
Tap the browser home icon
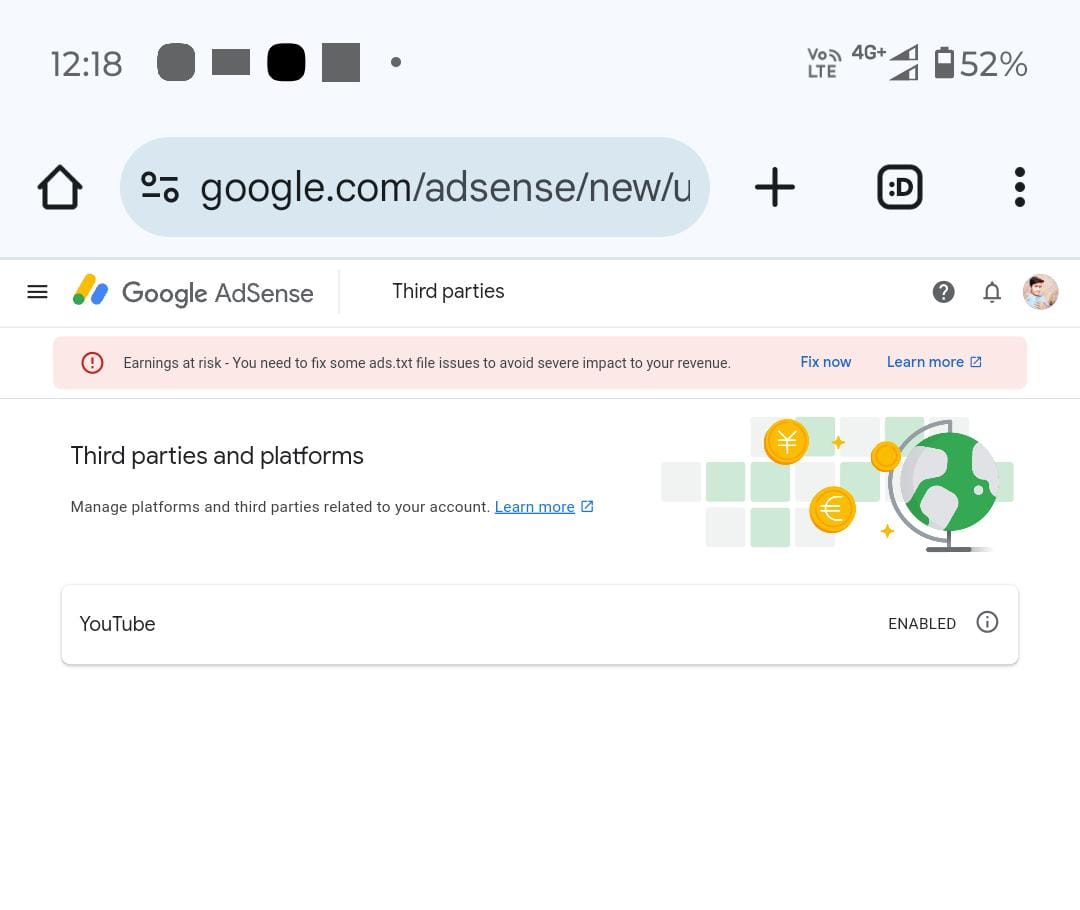[x=60, y=187]
